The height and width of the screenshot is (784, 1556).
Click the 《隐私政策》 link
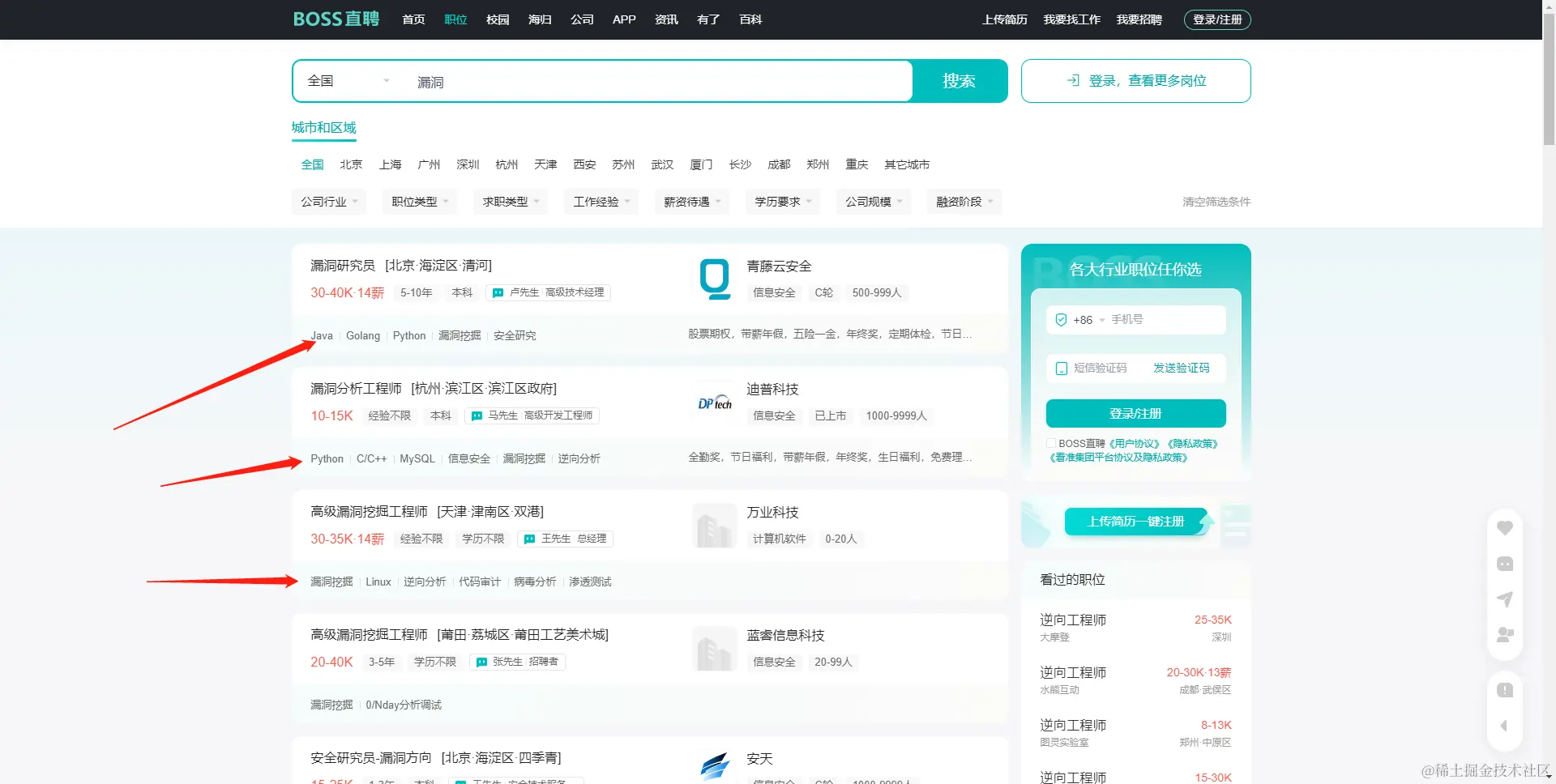click(1192, 444)
